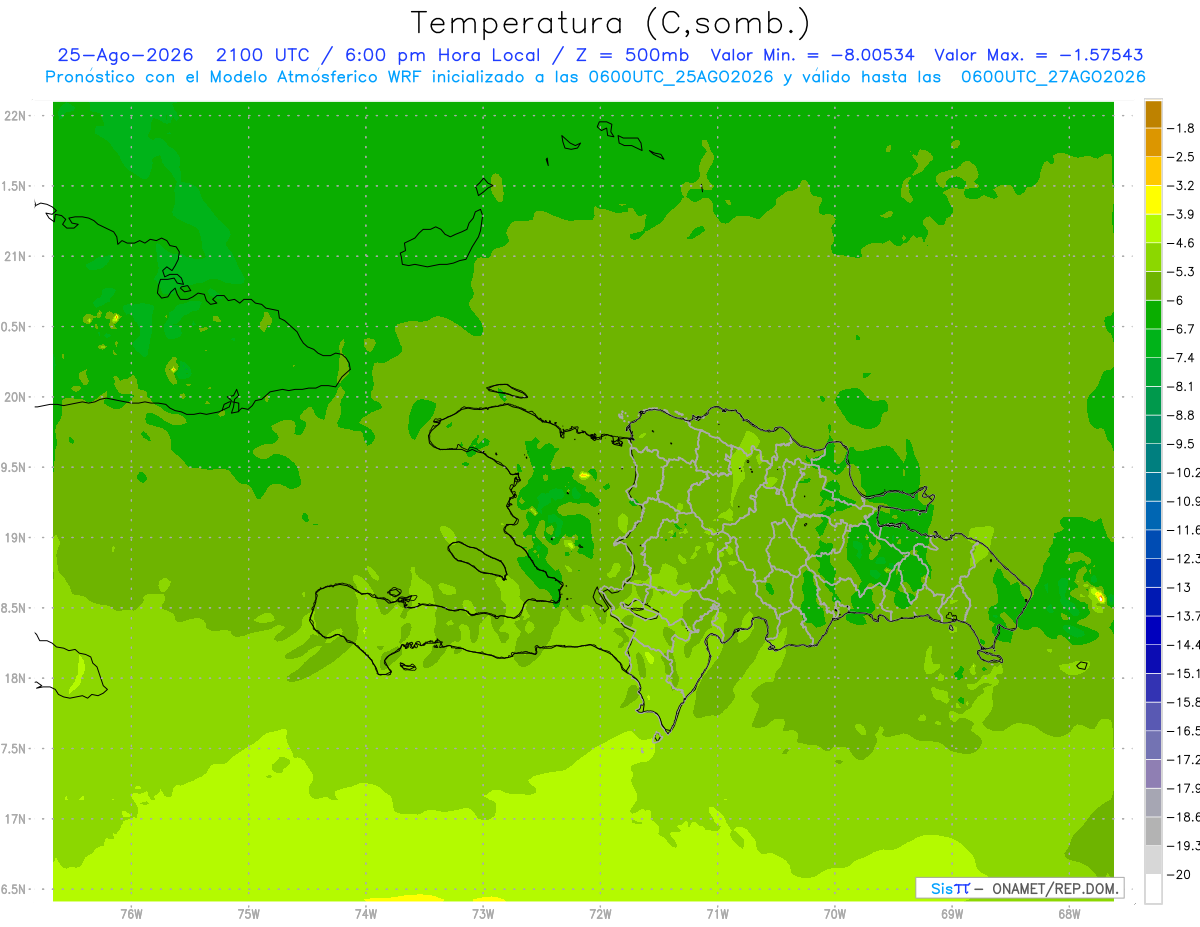Click the "-15.8" colorbar label
Image resolution: width=1200 pixels, height=927 pixels.
click(1183, 702)
